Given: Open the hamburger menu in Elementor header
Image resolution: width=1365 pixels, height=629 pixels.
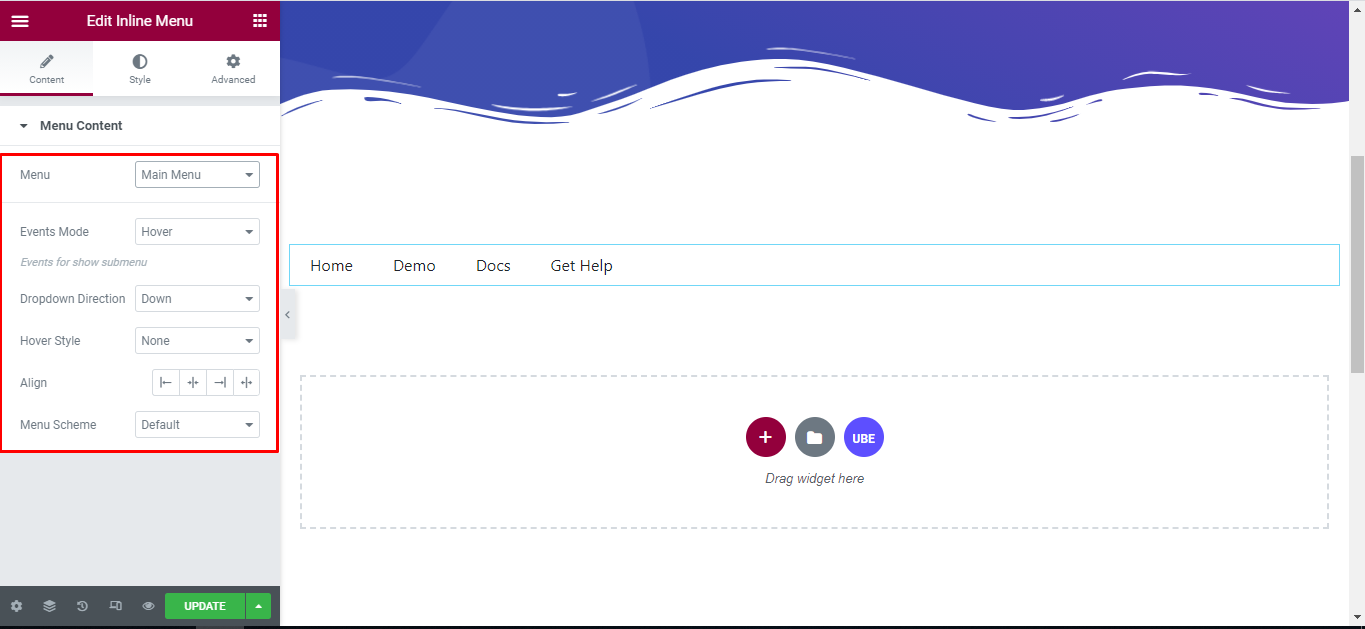Looking at the screenshot, I should click(x=20, y=21).
